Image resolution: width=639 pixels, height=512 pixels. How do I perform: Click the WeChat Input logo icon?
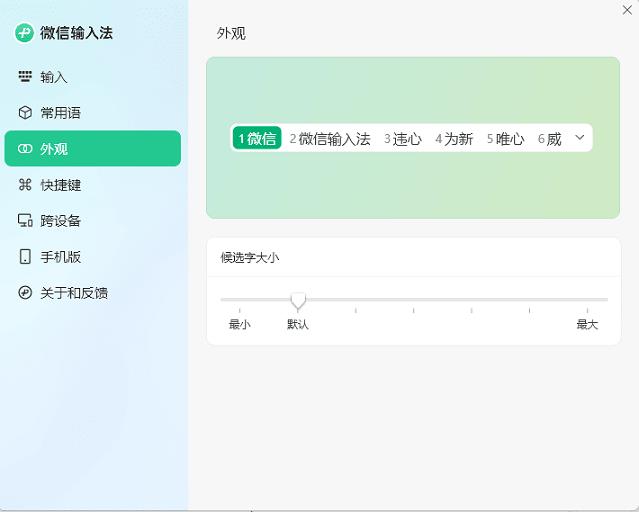pos(24,33)
